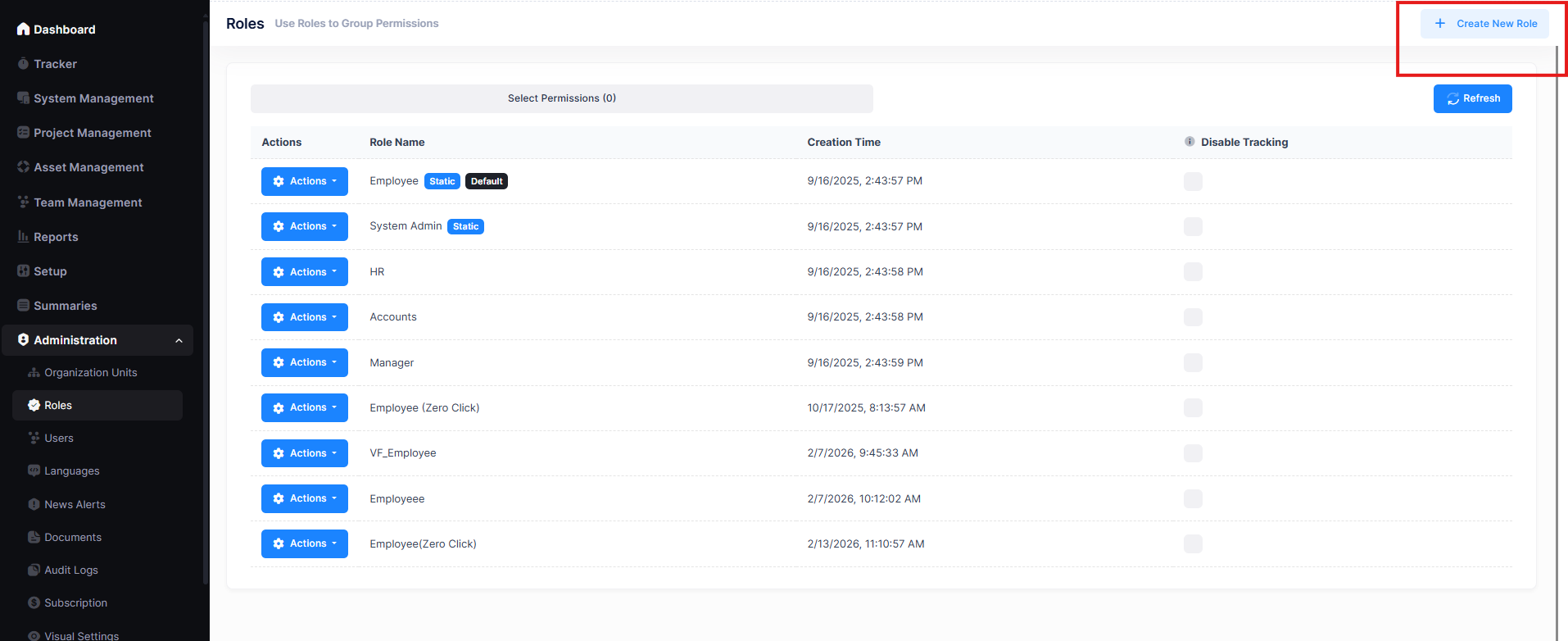Click the Administration shield icon

pos(23,340)
